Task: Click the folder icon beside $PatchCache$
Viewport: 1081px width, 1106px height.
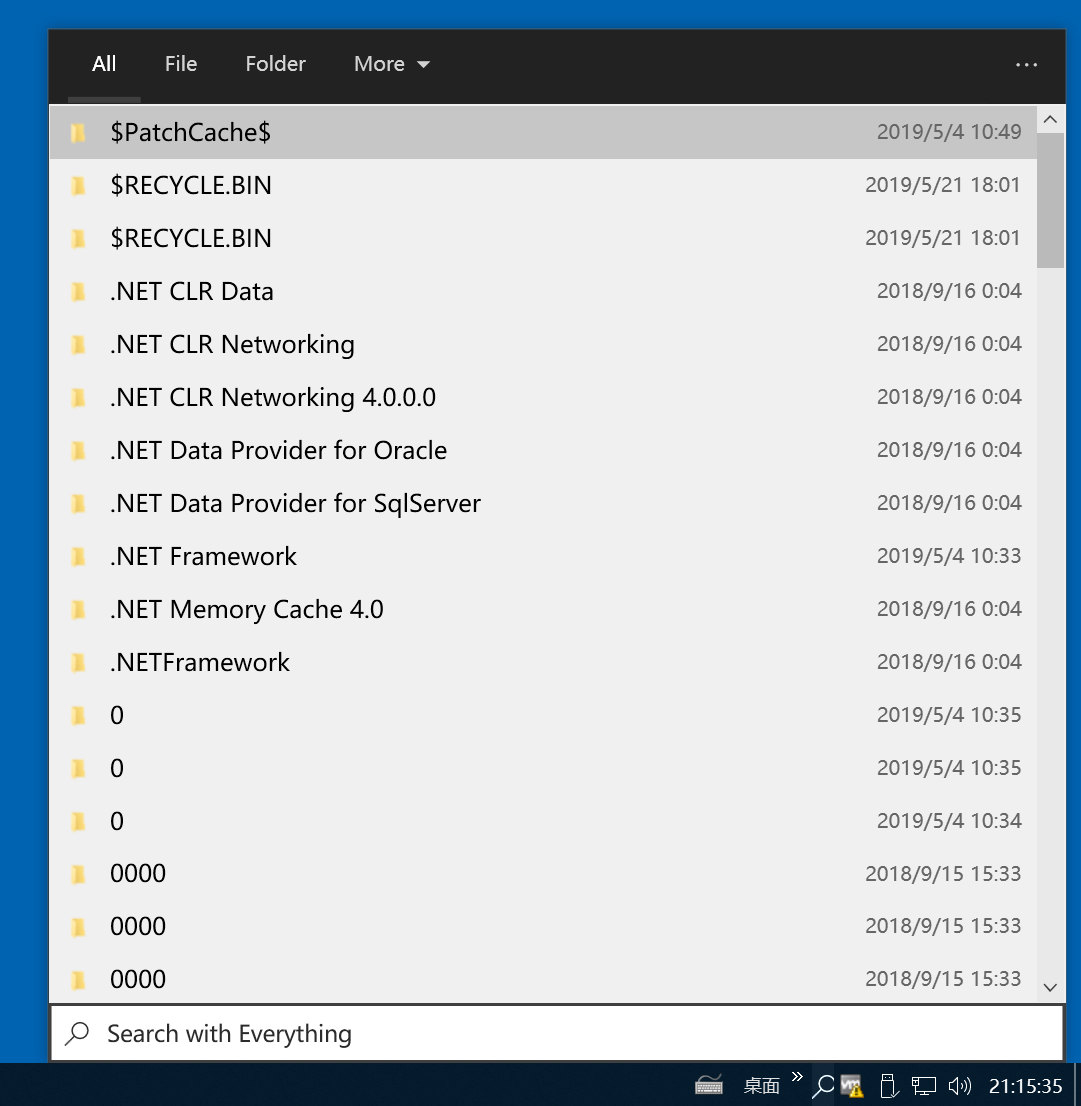Action: point(79,133)
